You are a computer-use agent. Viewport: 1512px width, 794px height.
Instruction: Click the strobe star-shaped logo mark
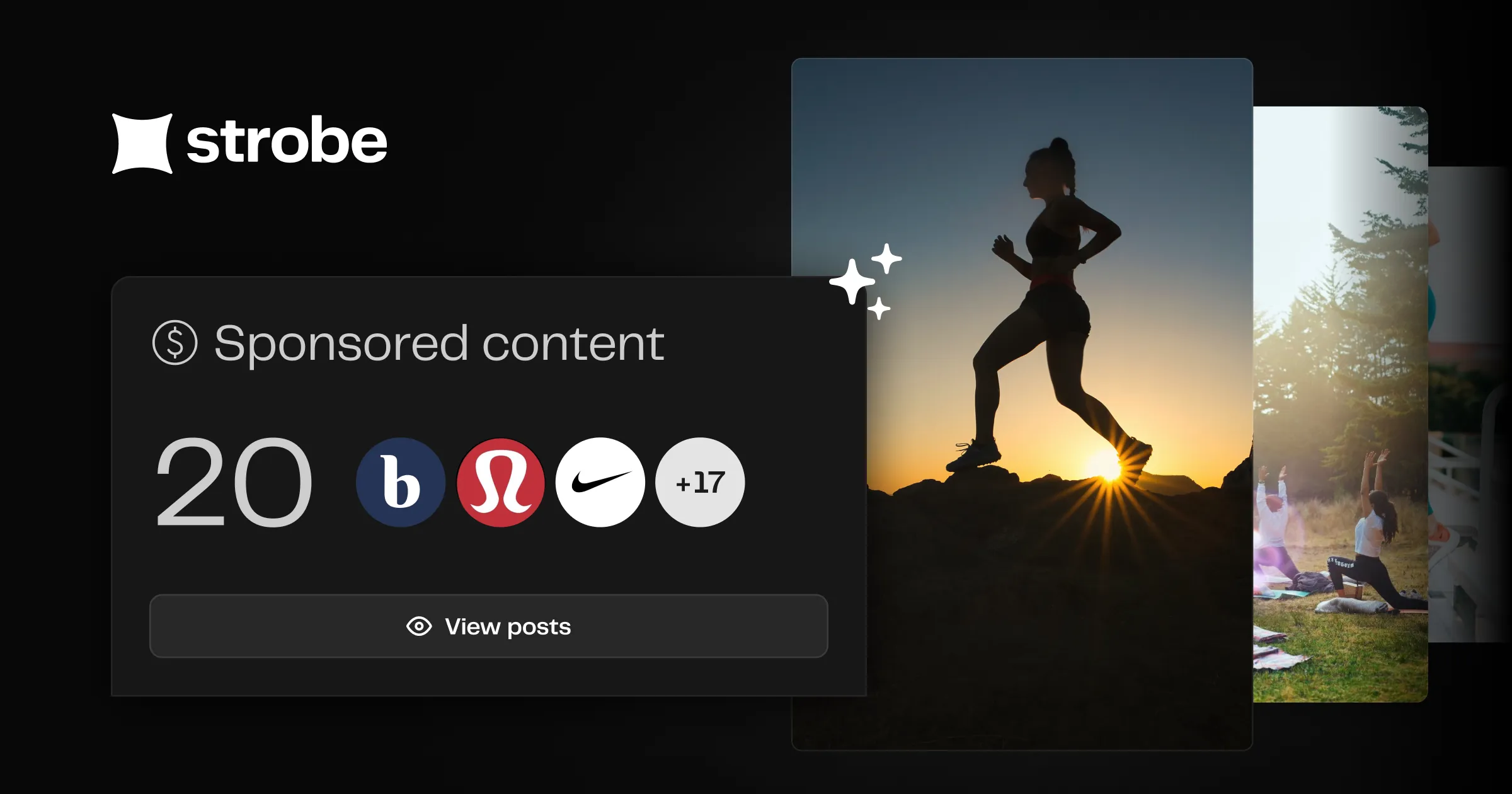(x=142, y=143)
